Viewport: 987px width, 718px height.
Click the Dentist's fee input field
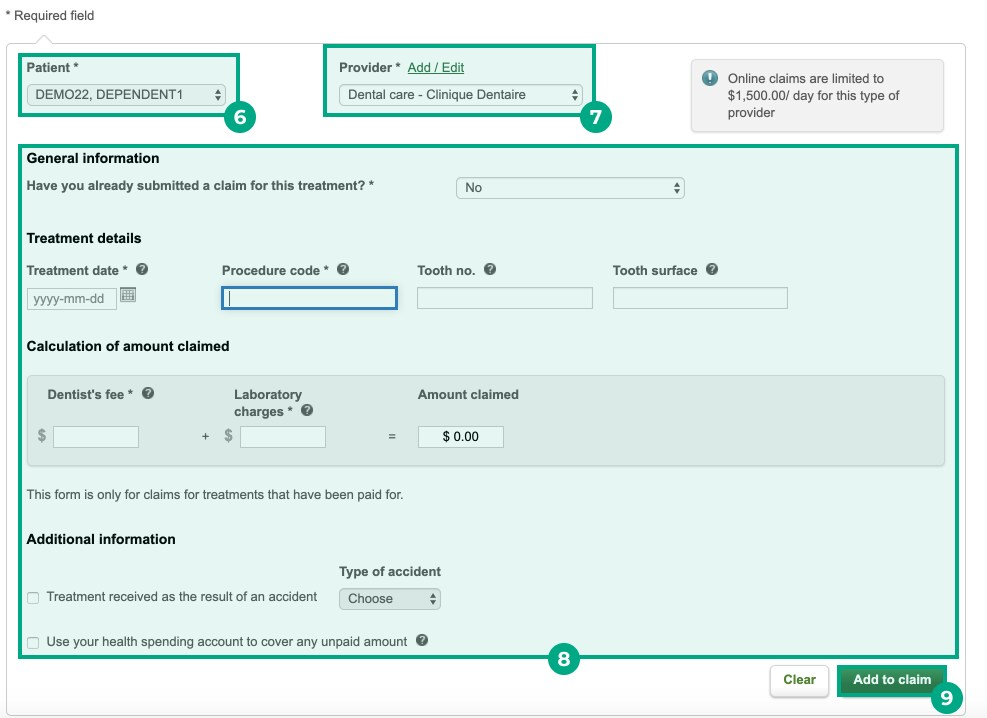(x=96, y=436)
